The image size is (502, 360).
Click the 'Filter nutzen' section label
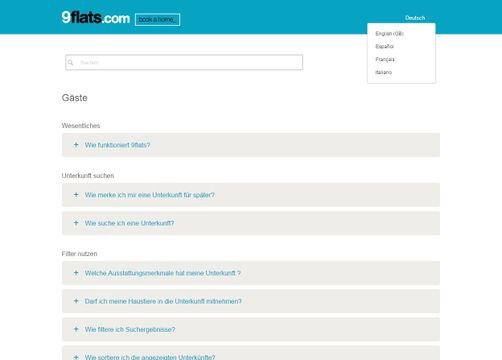point(79,254)
